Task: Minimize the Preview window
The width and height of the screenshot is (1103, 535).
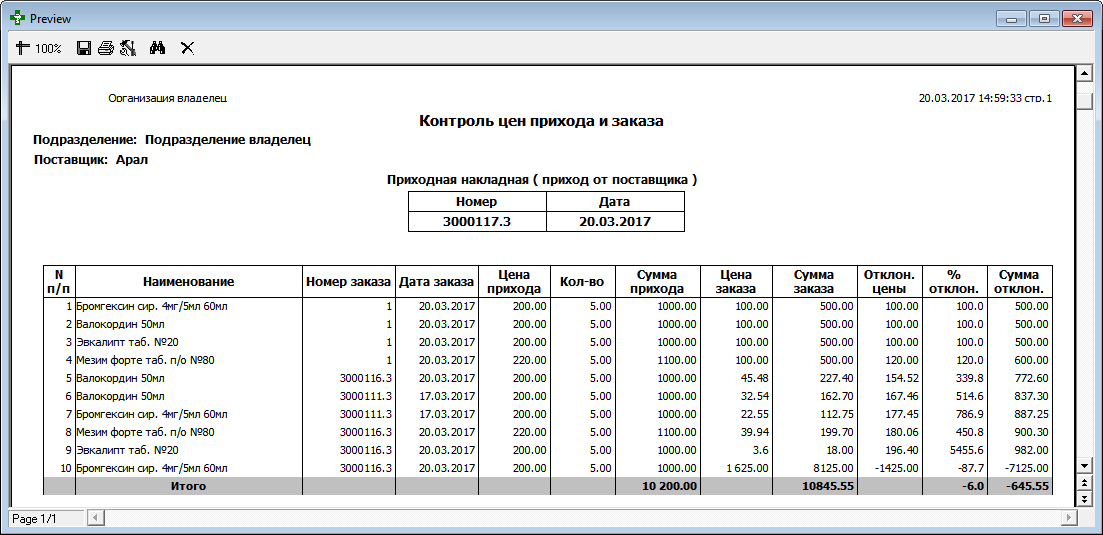Action: pos(1014,19)
